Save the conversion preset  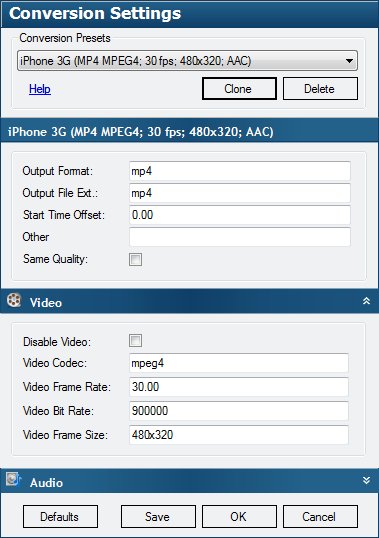pos(158,517)
